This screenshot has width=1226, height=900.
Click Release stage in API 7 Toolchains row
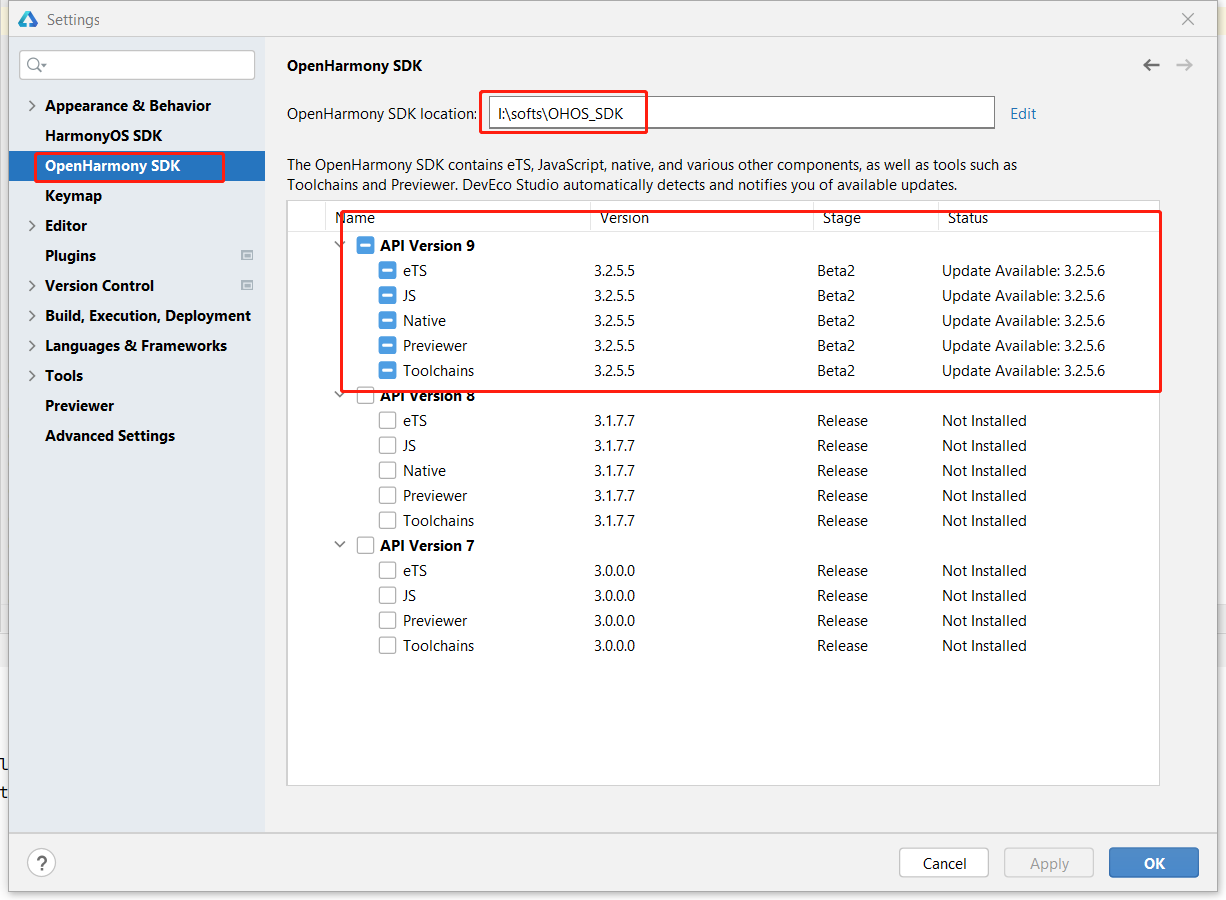842,645
